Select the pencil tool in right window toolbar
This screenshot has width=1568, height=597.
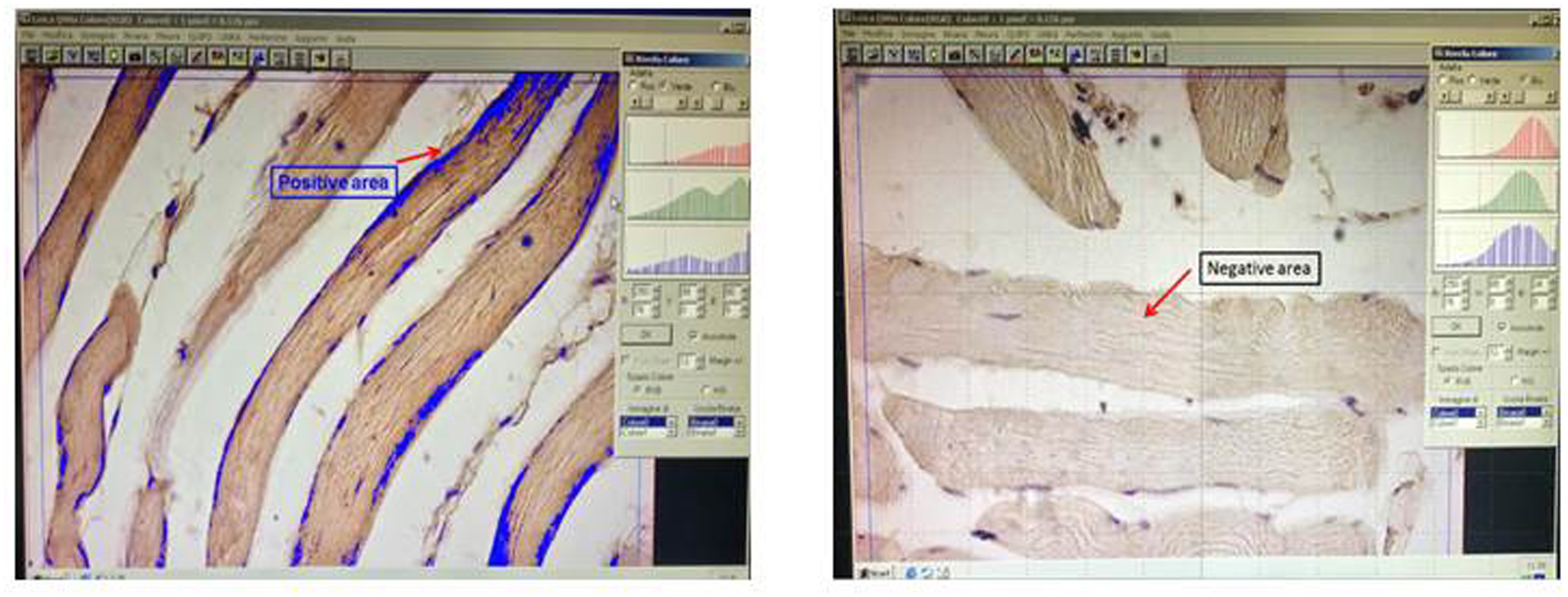(1015, 55)
